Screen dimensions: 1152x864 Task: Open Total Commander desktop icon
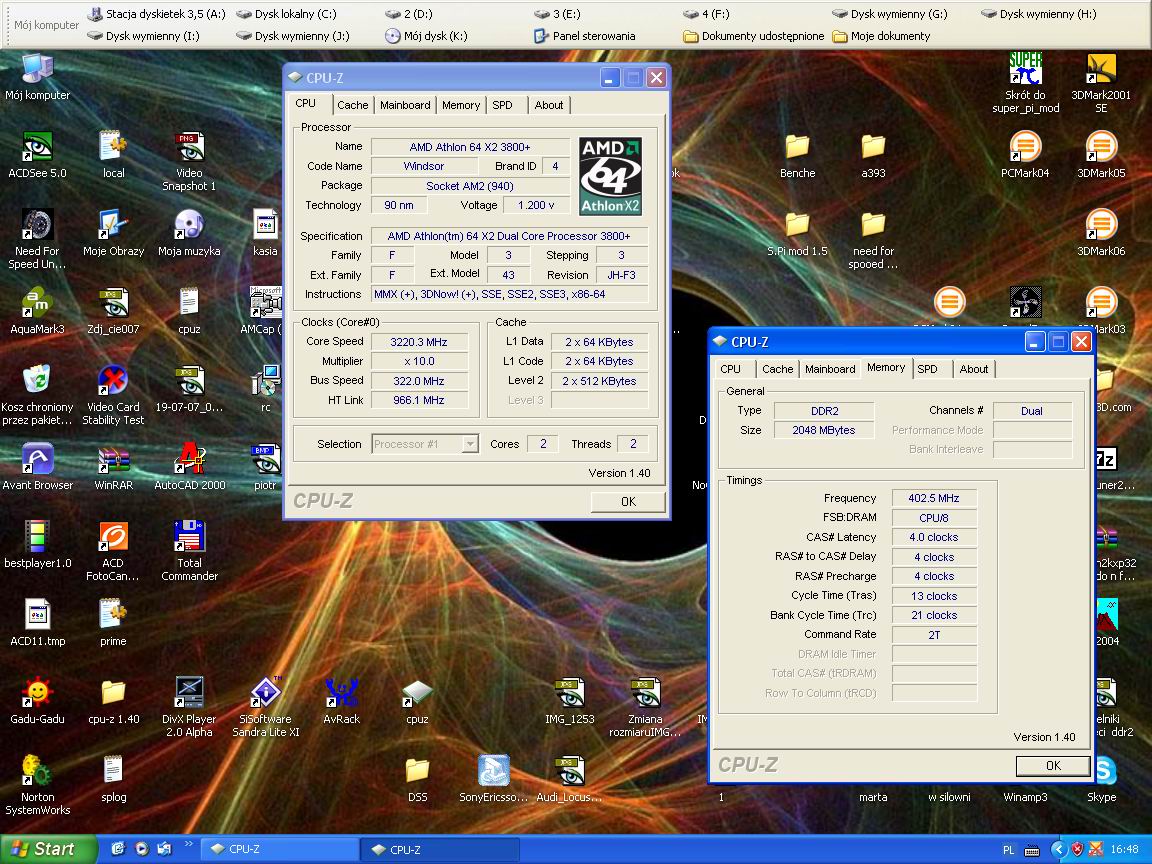click(190, 550)
